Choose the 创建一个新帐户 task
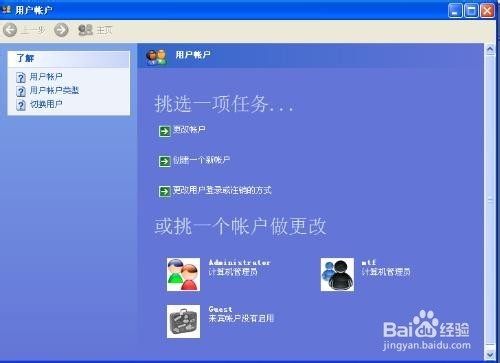Viewport: 500px width, 363px height. (201, 160)
